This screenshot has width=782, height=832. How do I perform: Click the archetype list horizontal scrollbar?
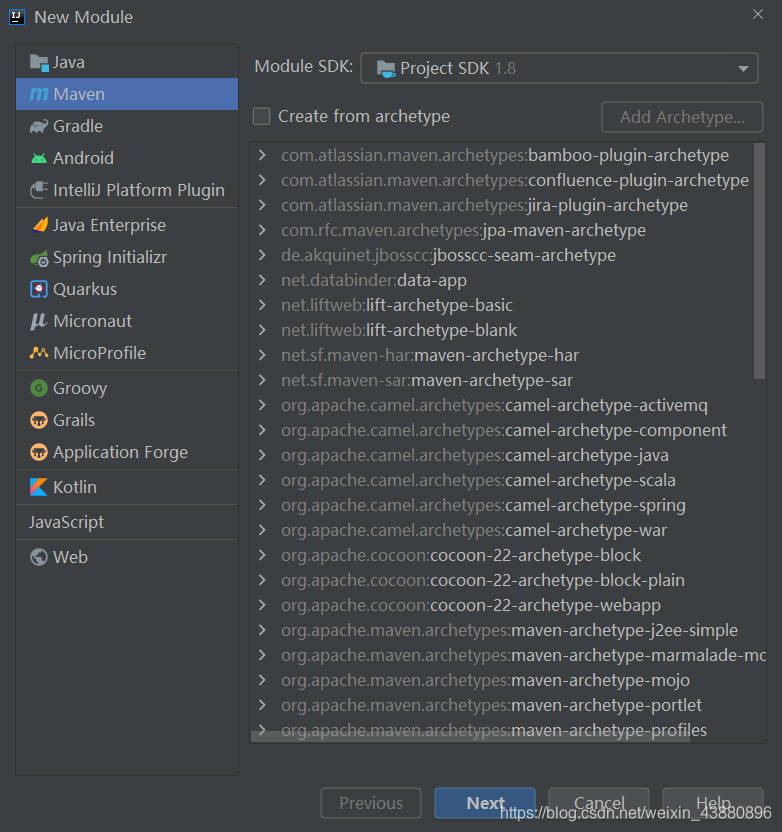[x=470, y=737]
